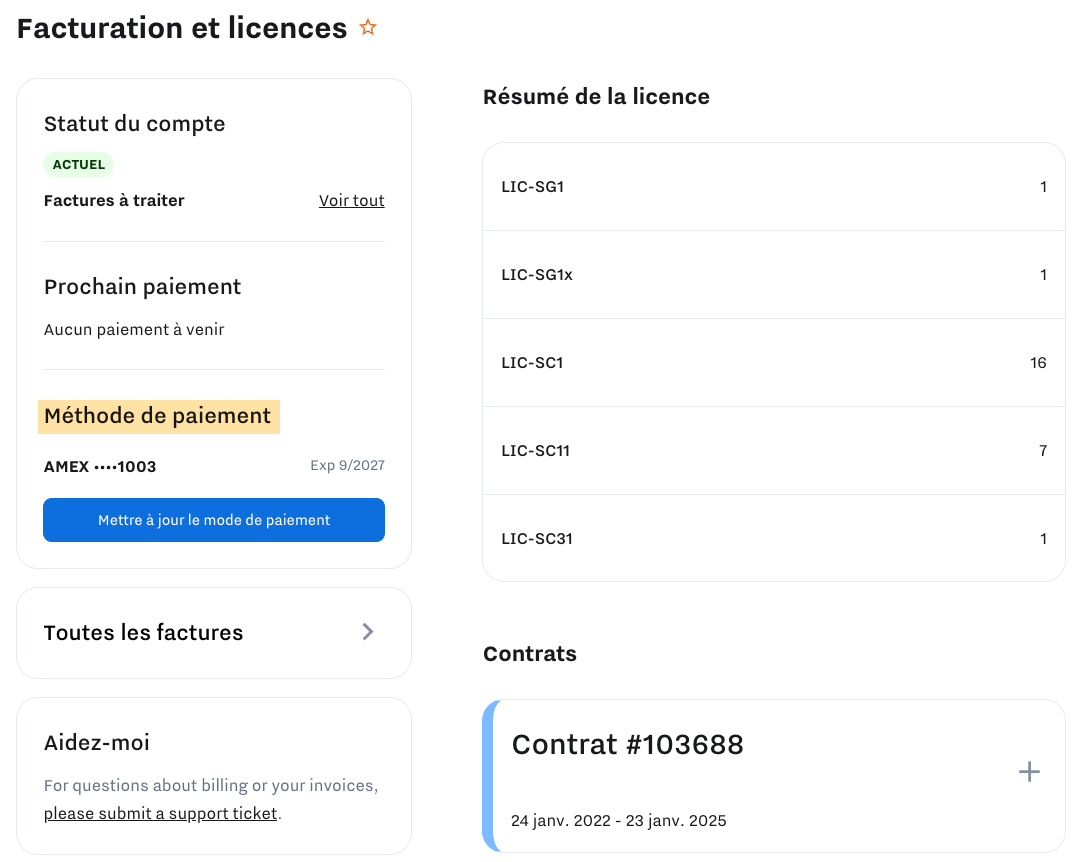Open the plus icon on Contrat #103688
Image resolution: width=1075 pixels, height=862 pixels.
1029,771
